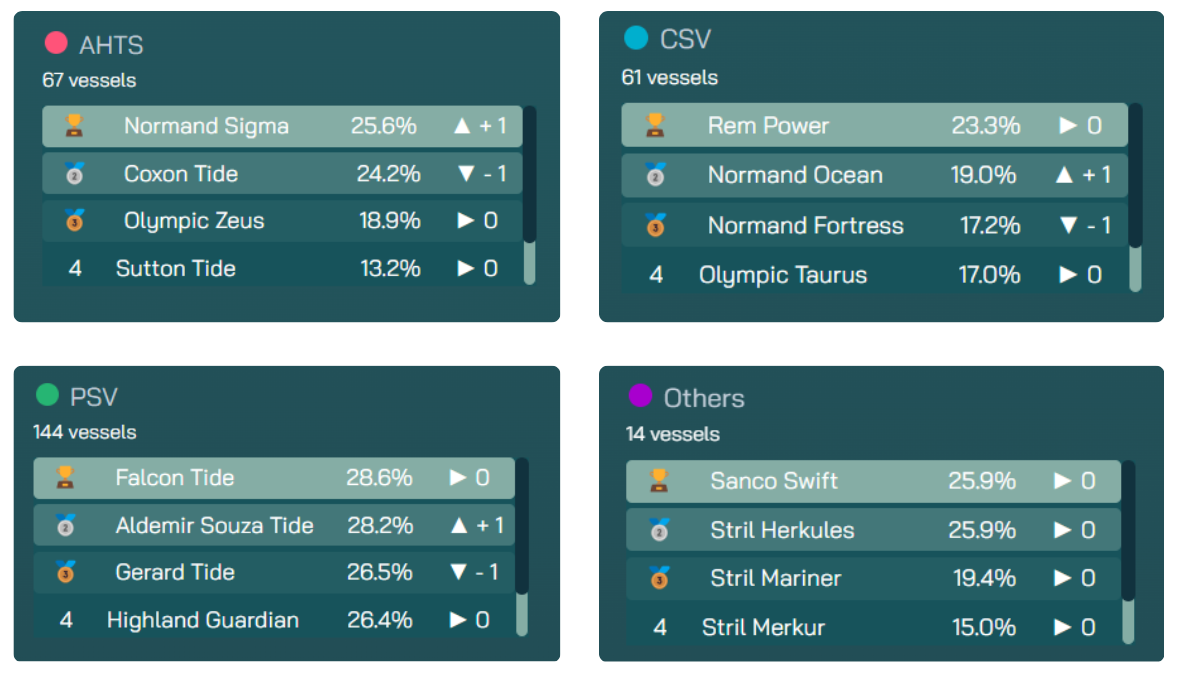The width and height of the screenshot is (1177, 674).
Task: Click the red AHTS category dot
Action: click(x=56, y=43)
